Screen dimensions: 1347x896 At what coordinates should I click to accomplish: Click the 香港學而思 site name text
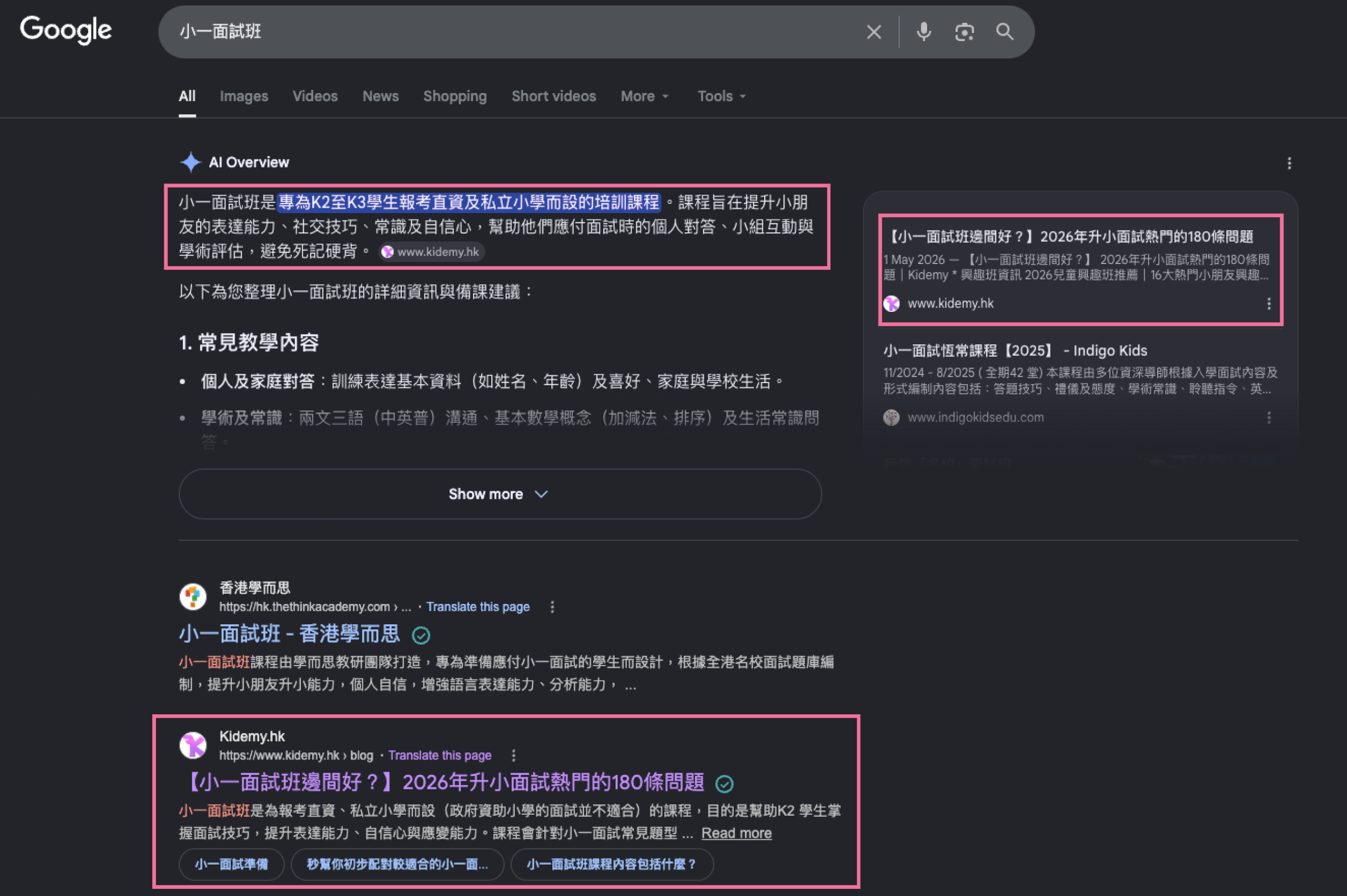(x=255, y=588)
